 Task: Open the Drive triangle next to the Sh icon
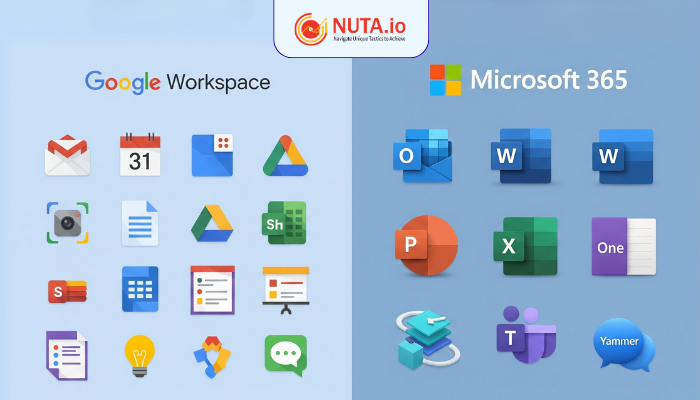click(212, 223)
